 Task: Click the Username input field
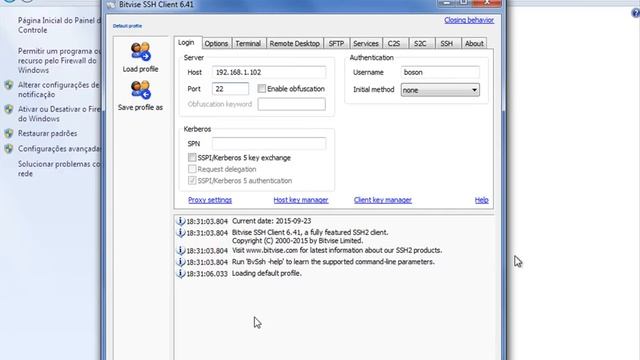click(x=440, y=72)
